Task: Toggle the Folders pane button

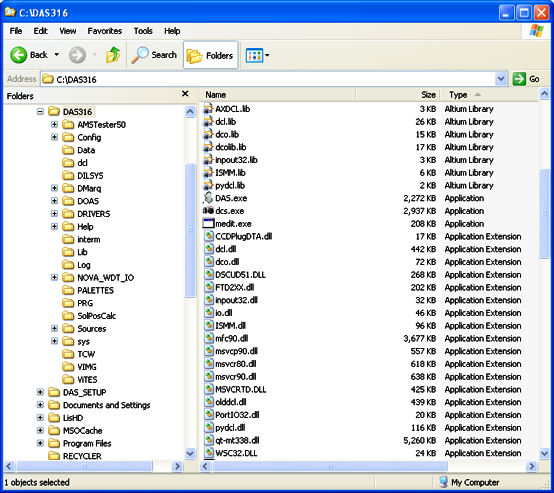Action: (211, 55)
